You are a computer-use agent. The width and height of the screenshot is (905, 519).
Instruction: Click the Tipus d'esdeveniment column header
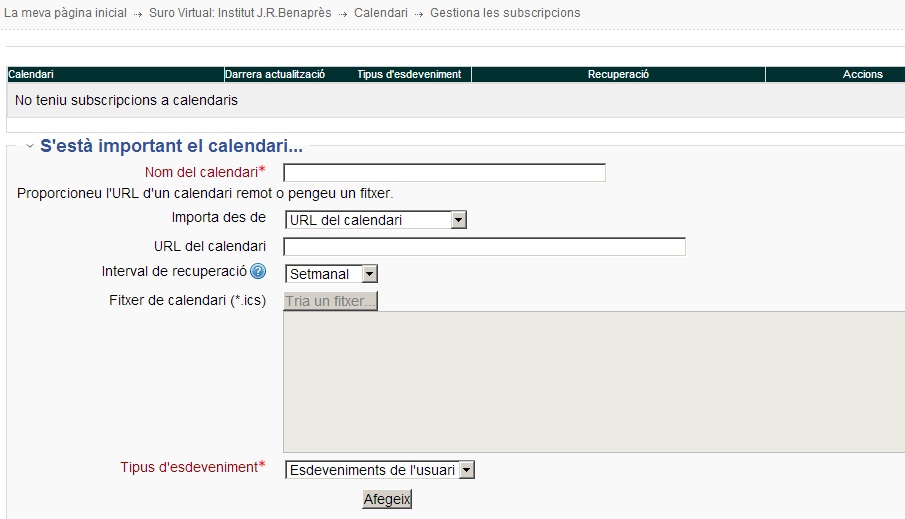click(409, 74)
